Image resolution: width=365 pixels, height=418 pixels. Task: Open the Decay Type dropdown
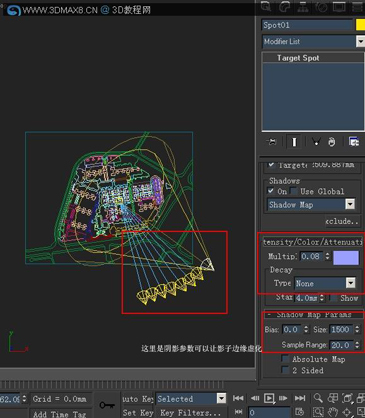350,283
